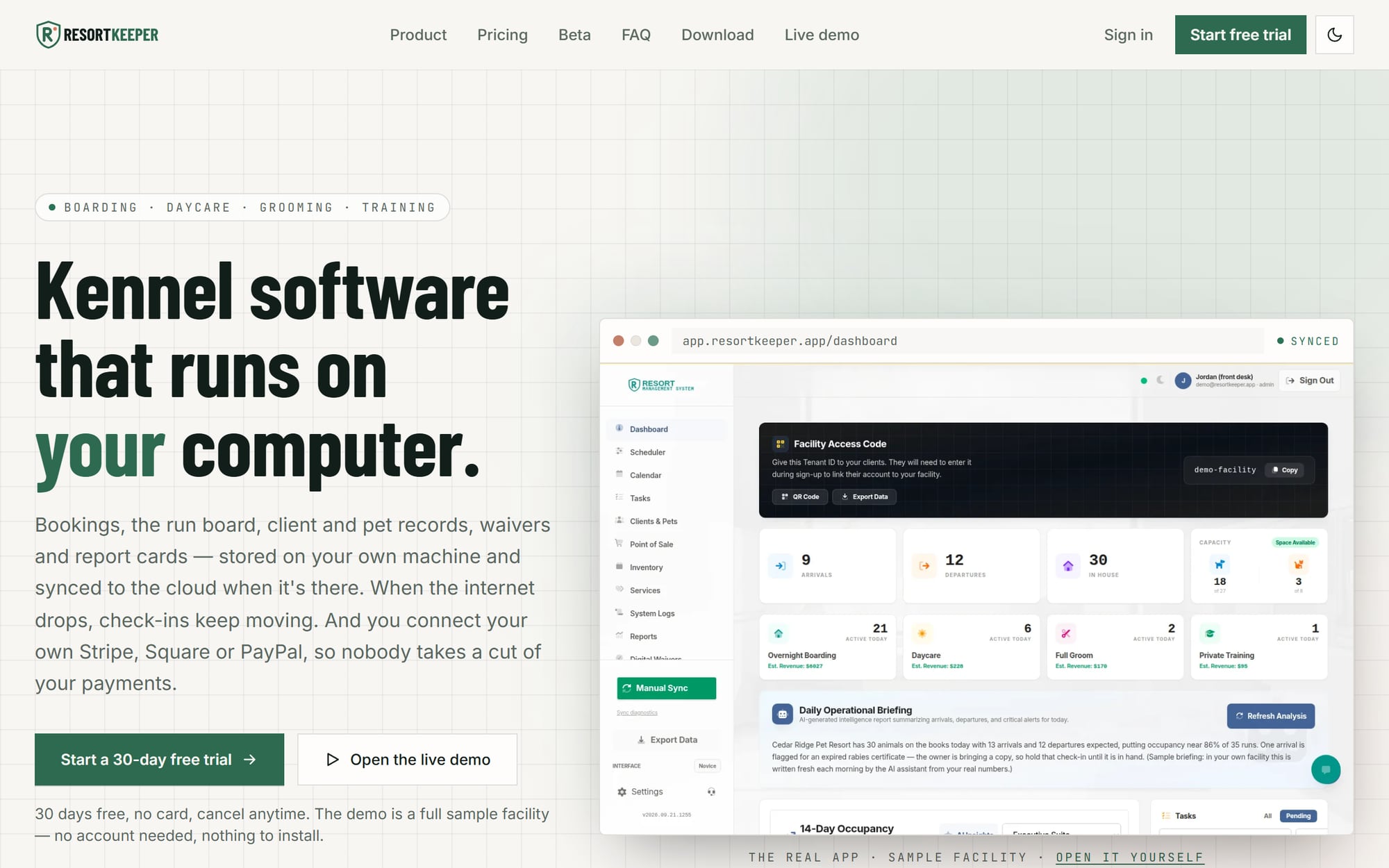Select the All tasks filter
Image resolution: width=1389 pixels, height=868 pixels.
[x=1267, y=816]
